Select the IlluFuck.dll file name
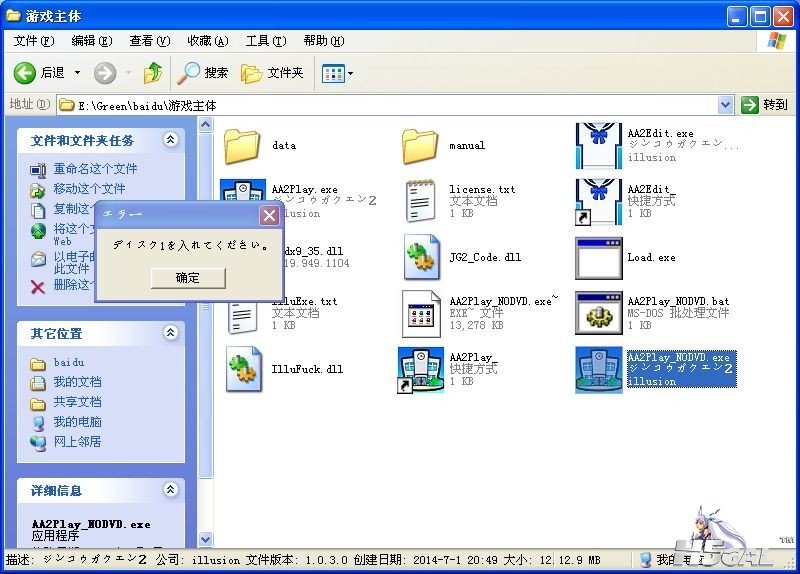Screen dimensions: 800x574 click(x=307, y=369)
